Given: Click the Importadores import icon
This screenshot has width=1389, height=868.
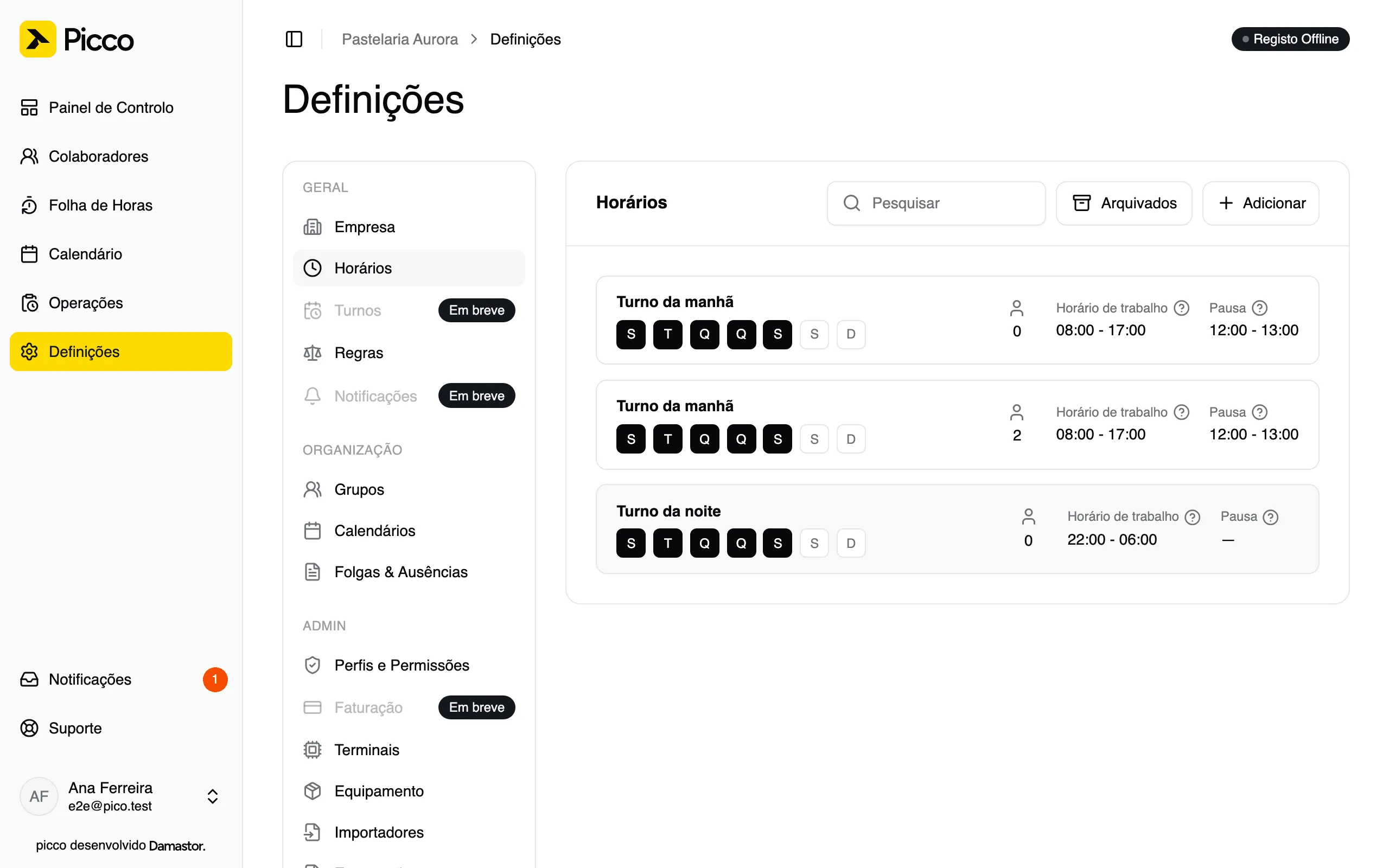Looking at the screenshot, I should click(312, 832).
